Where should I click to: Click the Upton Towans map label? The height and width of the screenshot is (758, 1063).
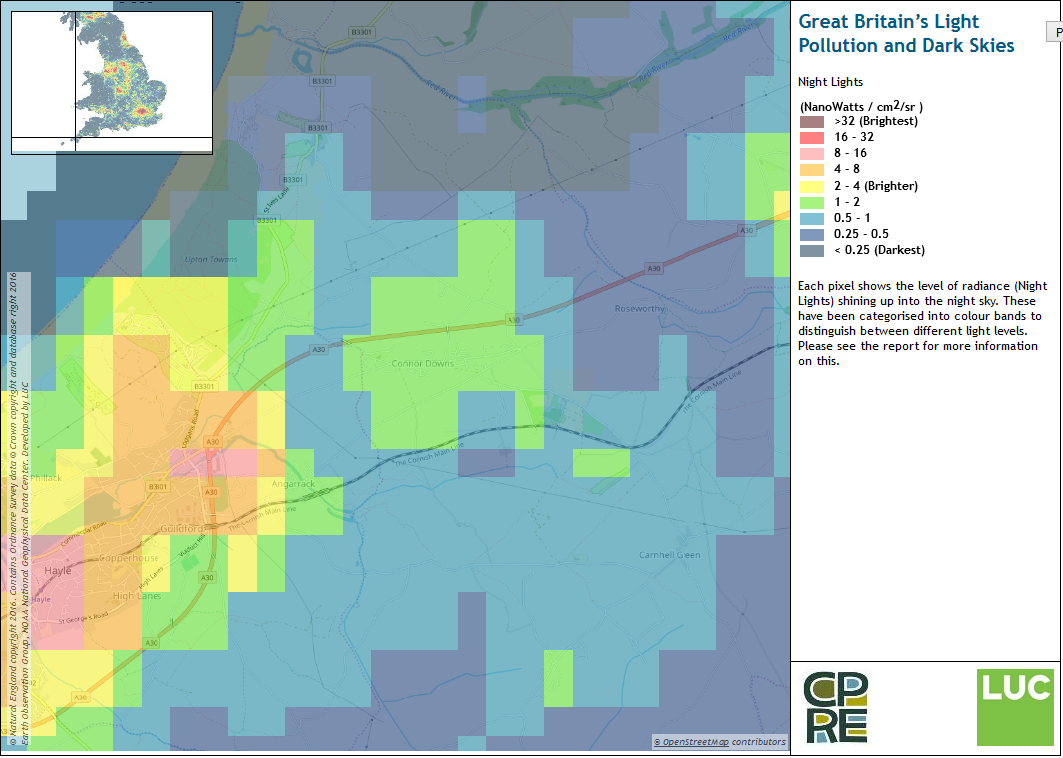212,260
